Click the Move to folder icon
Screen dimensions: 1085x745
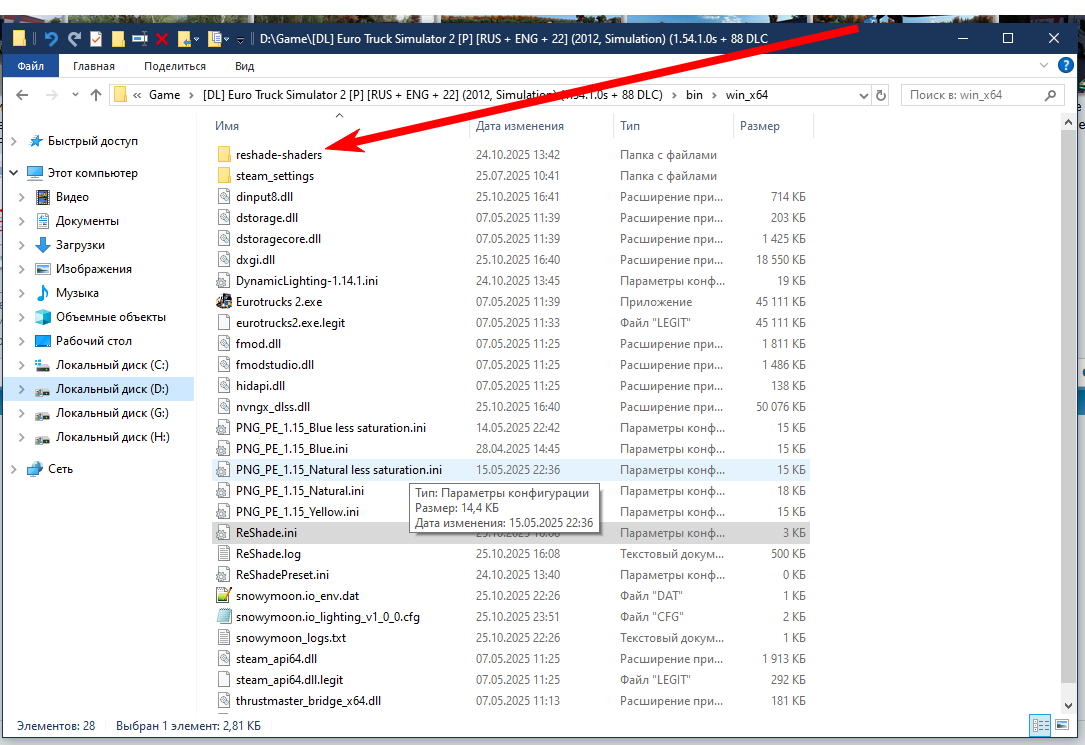[x=185, y=39]
